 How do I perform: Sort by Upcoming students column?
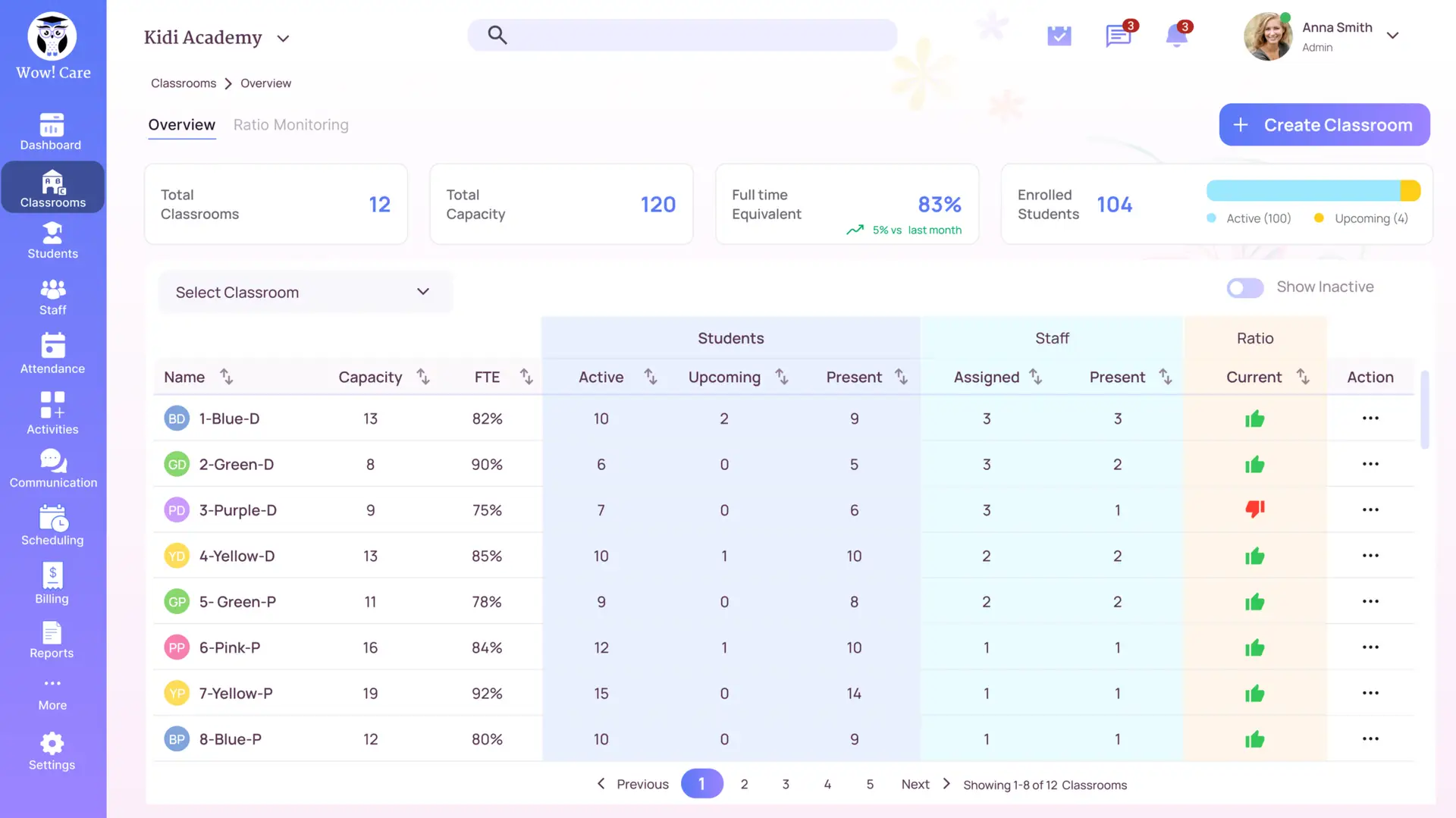782,377
